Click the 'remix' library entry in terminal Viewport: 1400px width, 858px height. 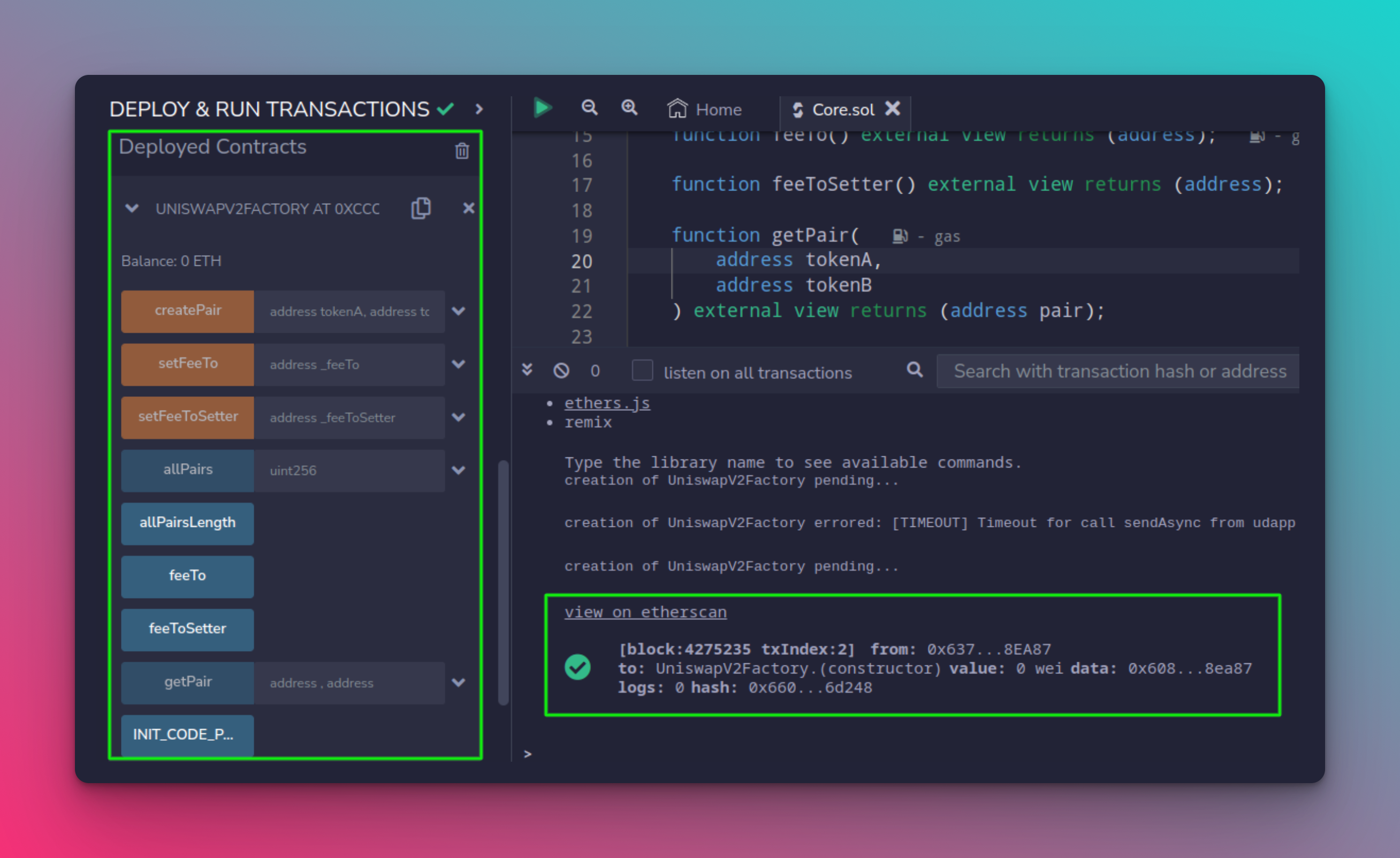588,422
